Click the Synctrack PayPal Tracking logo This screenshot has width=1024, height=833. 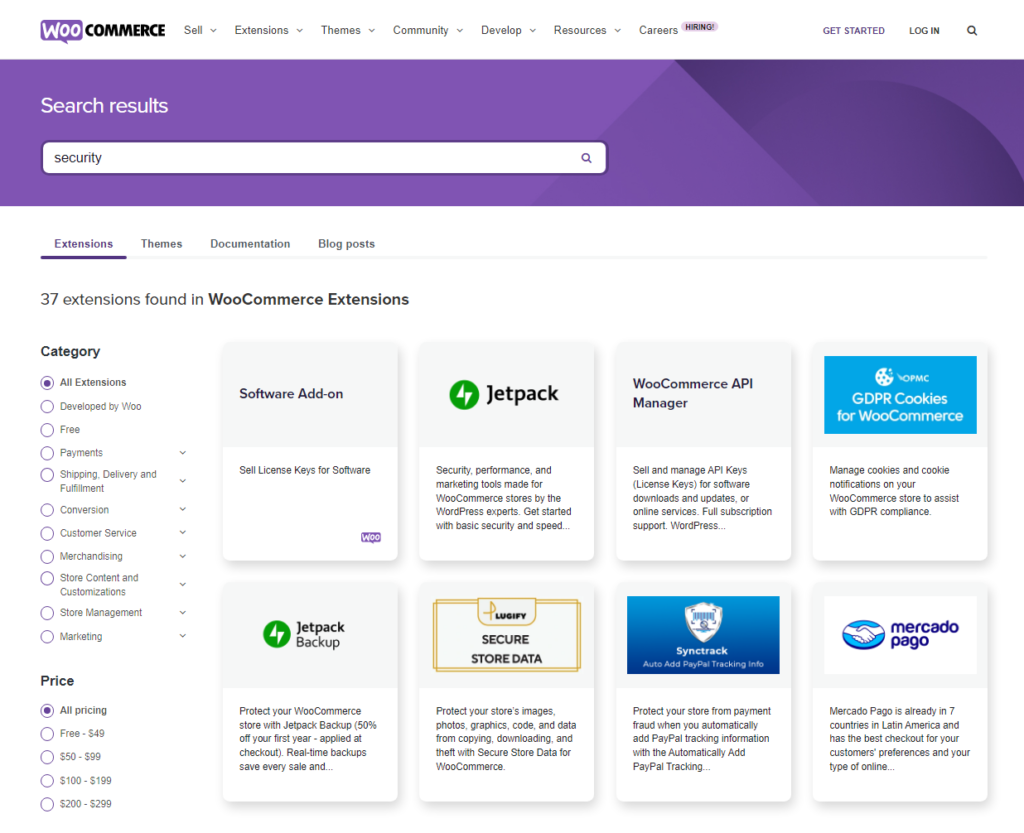coord(703,635)
